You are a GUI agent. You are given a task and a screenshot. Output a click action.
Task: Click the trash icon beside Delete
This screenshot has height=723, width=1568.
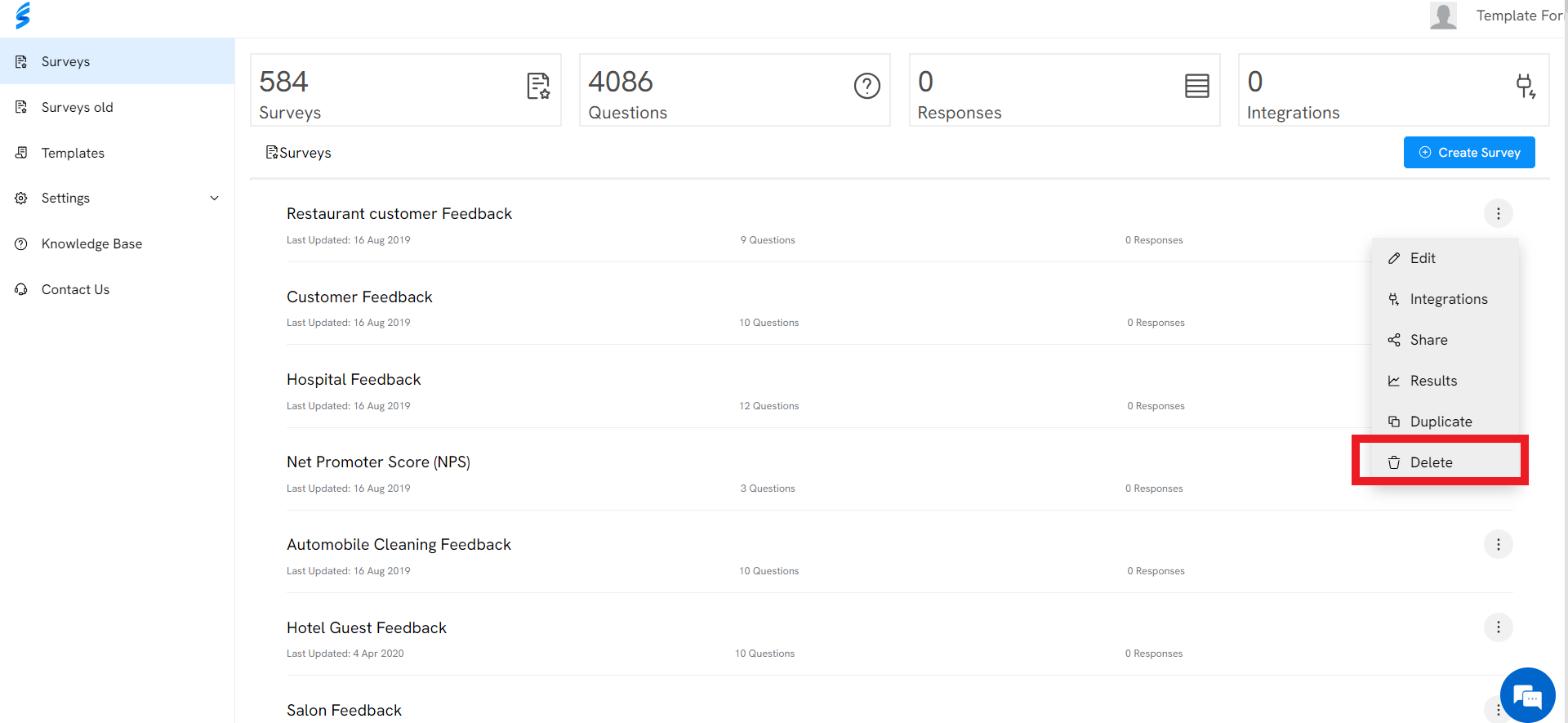[1394, 462]
